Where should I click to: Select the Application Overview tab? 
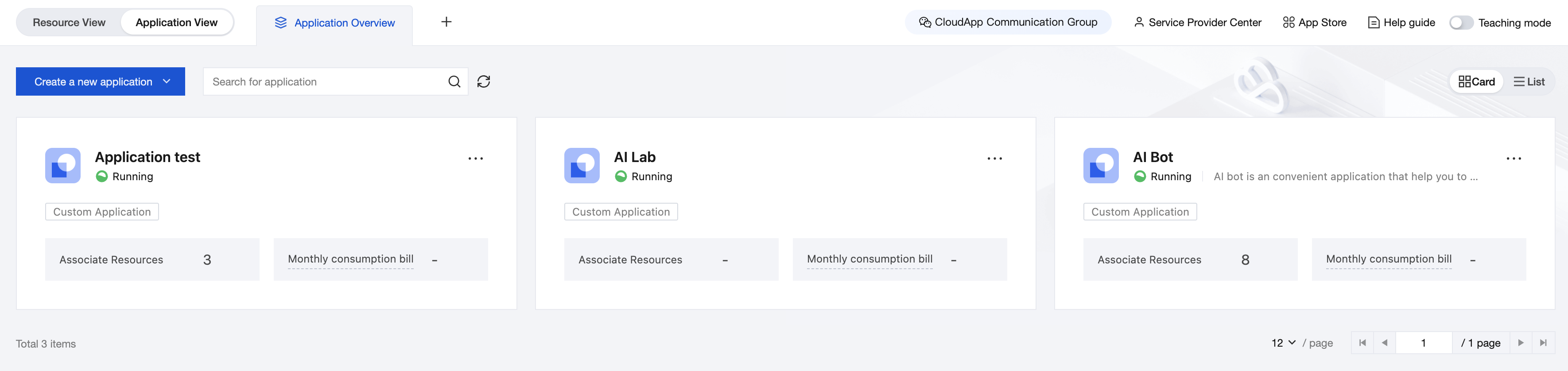tap(335, 23)
